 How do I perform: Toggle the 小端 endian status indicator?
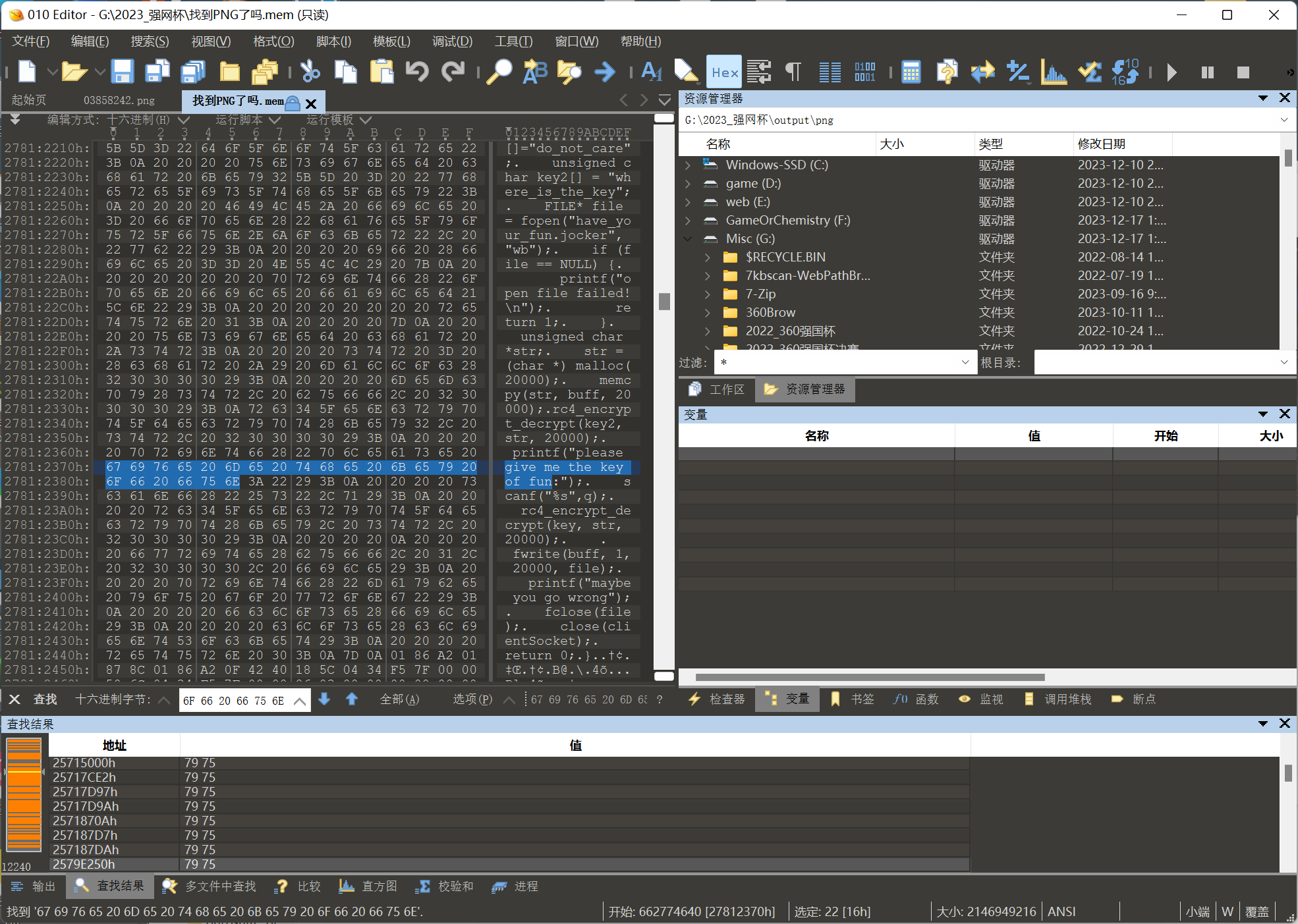point(1198,911)
